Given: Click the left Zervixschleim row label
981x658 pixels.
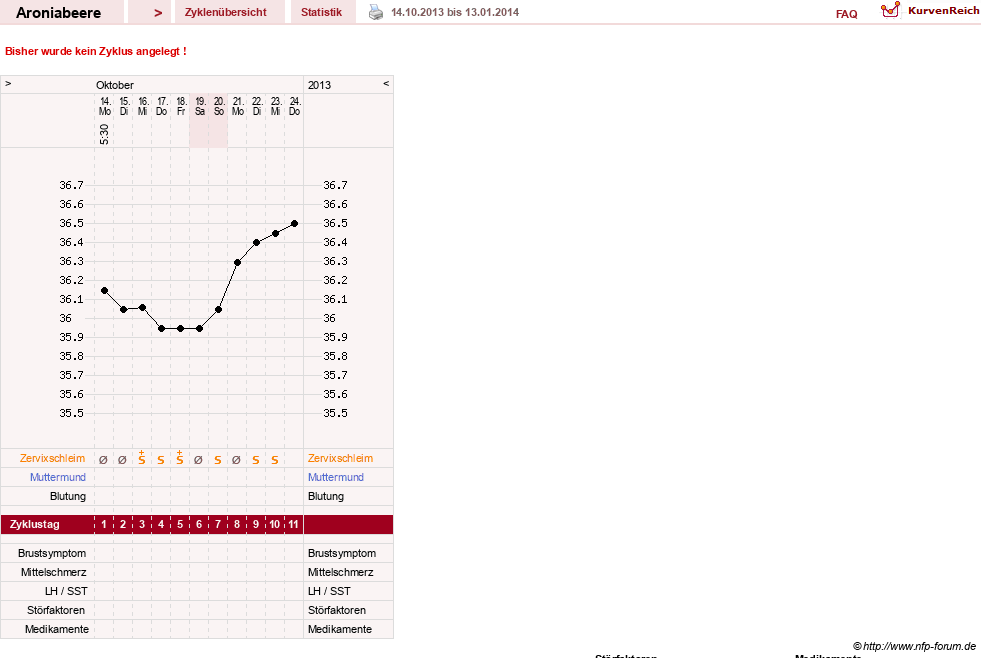Looking at the screenshot, I should [x=53, y=458].
